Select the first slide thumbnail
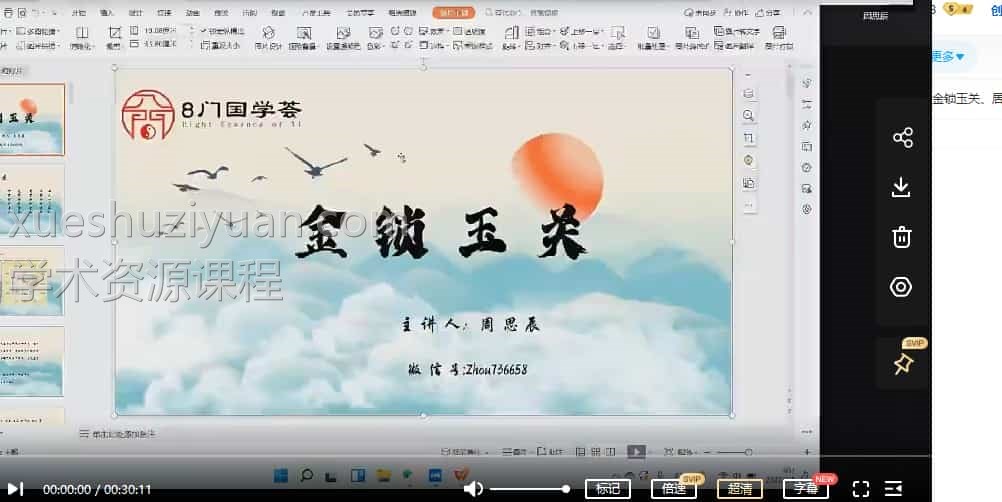Screen dimensions: 1002x502 point(32,119)
